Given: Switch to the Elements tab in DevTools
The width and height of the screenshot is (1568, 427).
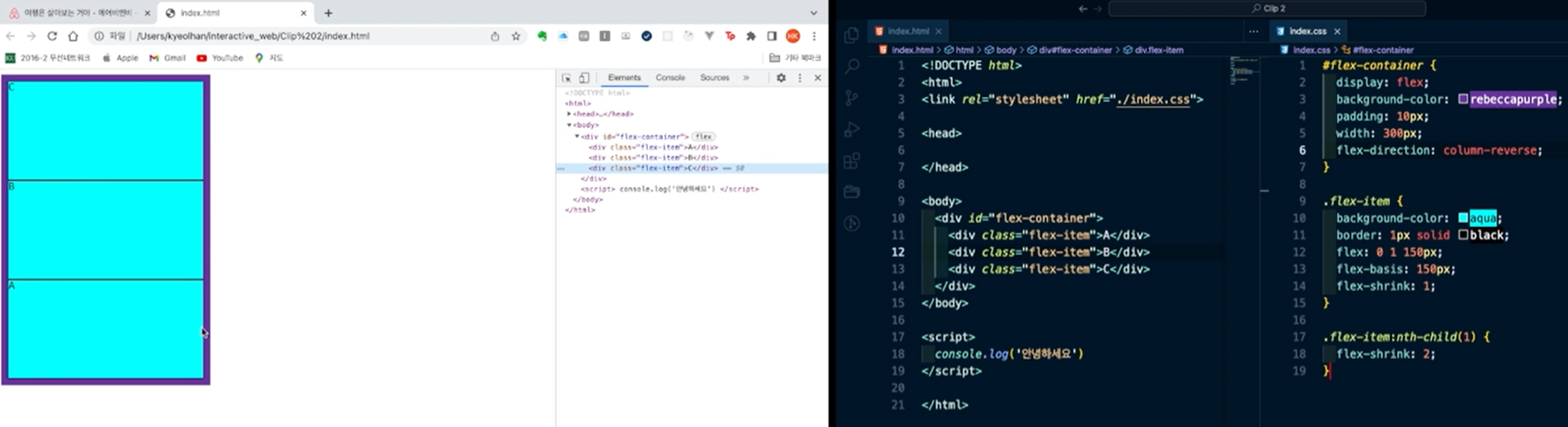Looking at the screenshot, I should tap(624, 77).
